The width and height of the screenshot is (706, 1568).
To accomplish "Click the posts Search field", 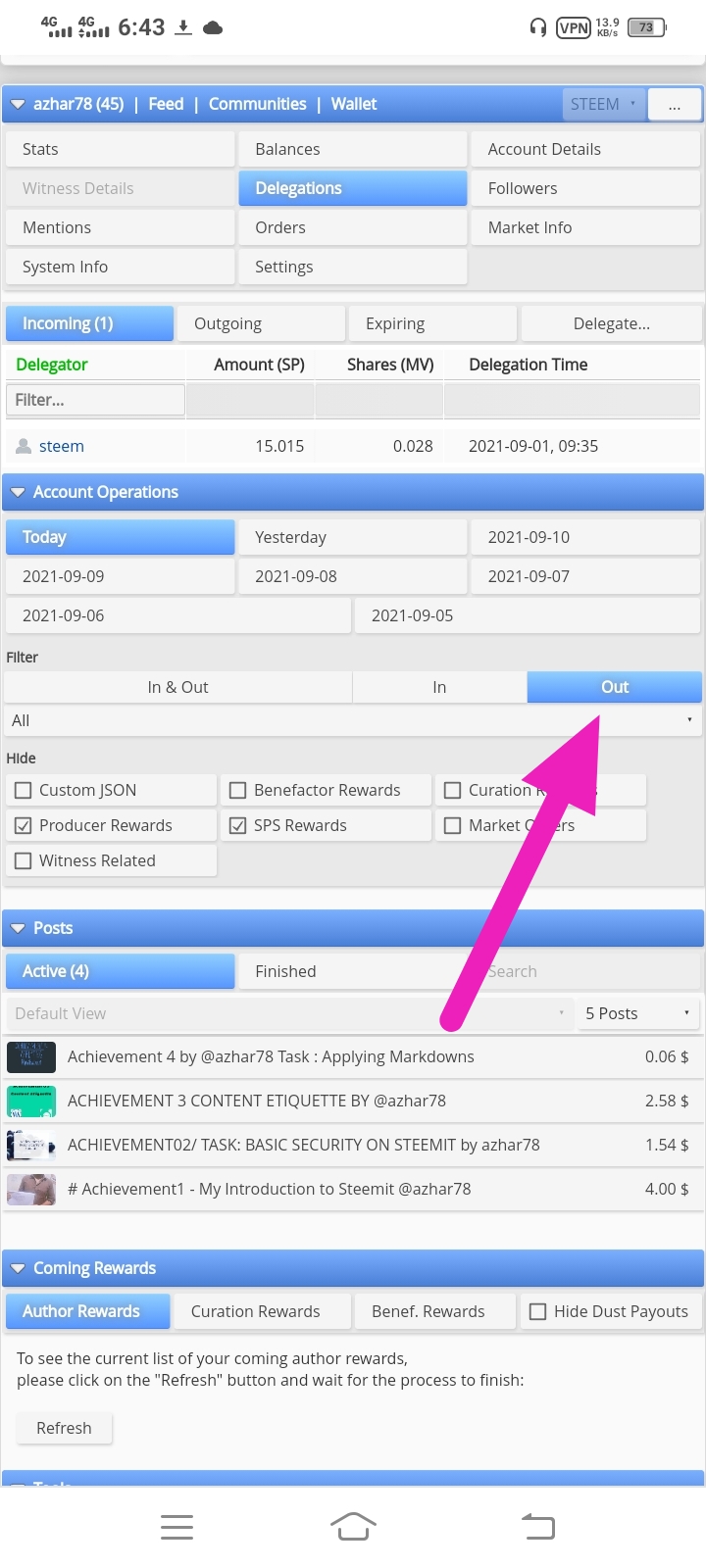I will [x=585, y=971].
